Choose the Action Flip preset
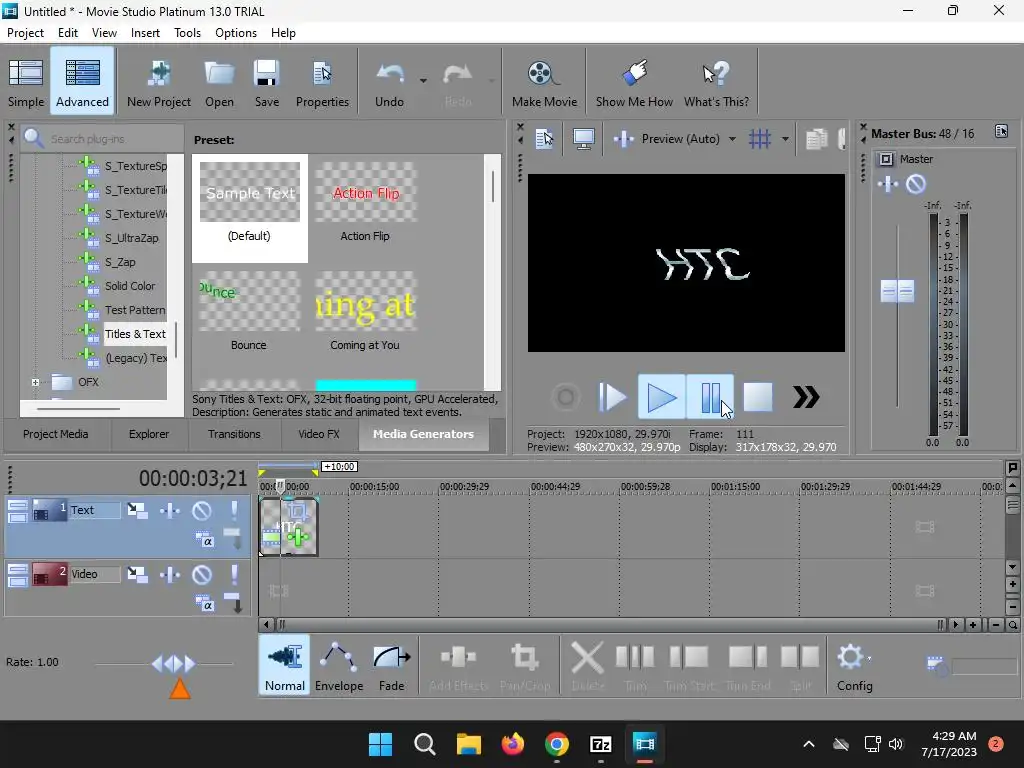This screenshot has height=768, width=1024. click(365, 204)
